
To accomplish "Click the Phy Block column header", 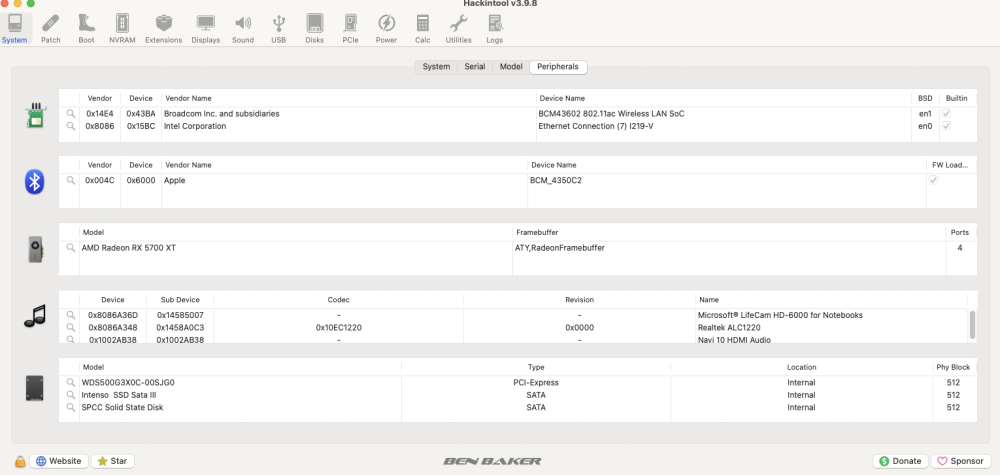I will [x=953, y=367].
